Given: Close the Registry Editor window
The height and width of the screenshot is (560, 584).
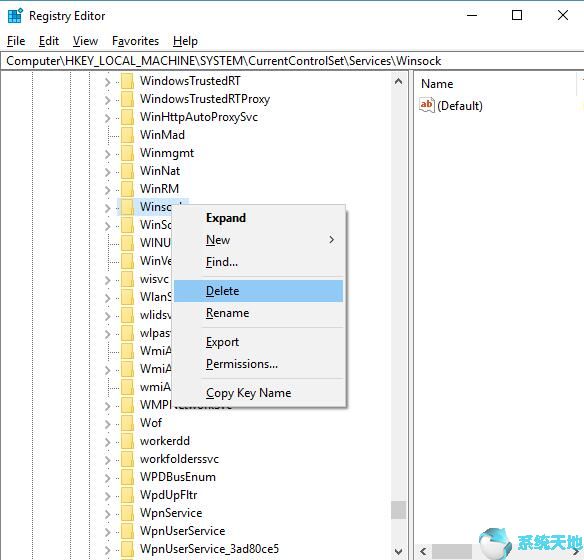Looking at the screenshot, I should 563,16.
